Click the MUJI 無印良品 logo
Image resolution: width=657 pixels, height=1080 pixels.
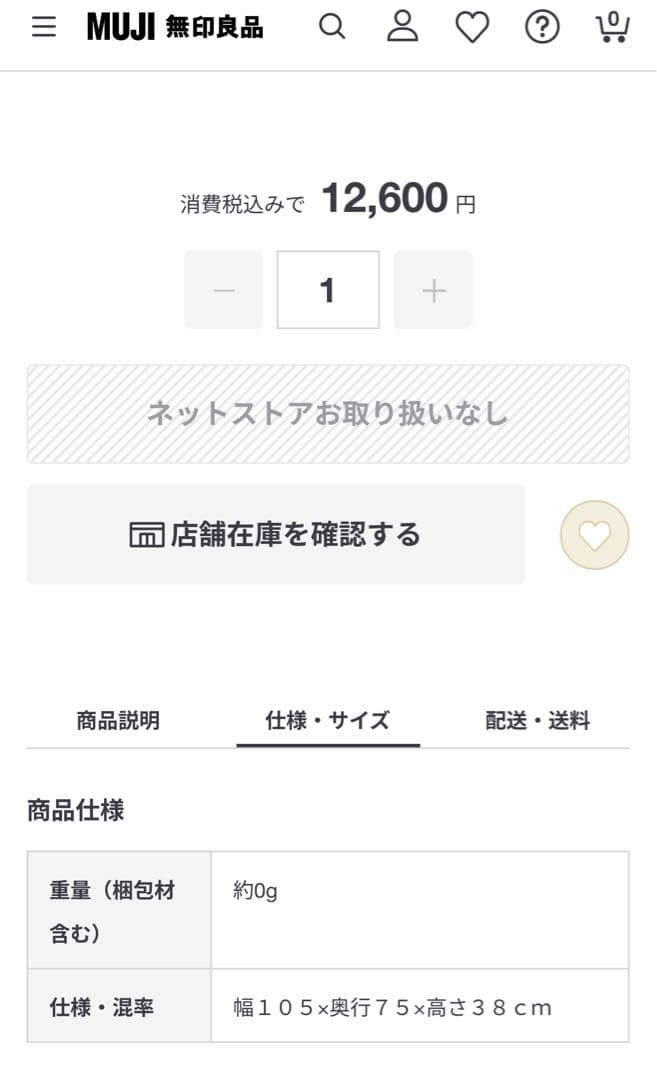176,27
